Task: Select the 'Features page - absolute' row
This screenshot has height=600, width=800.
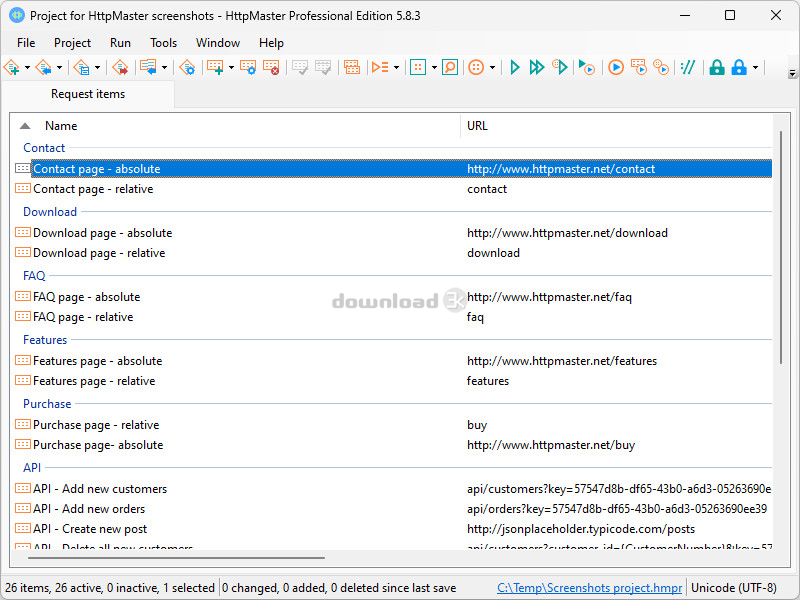Action: pos(393,361)
